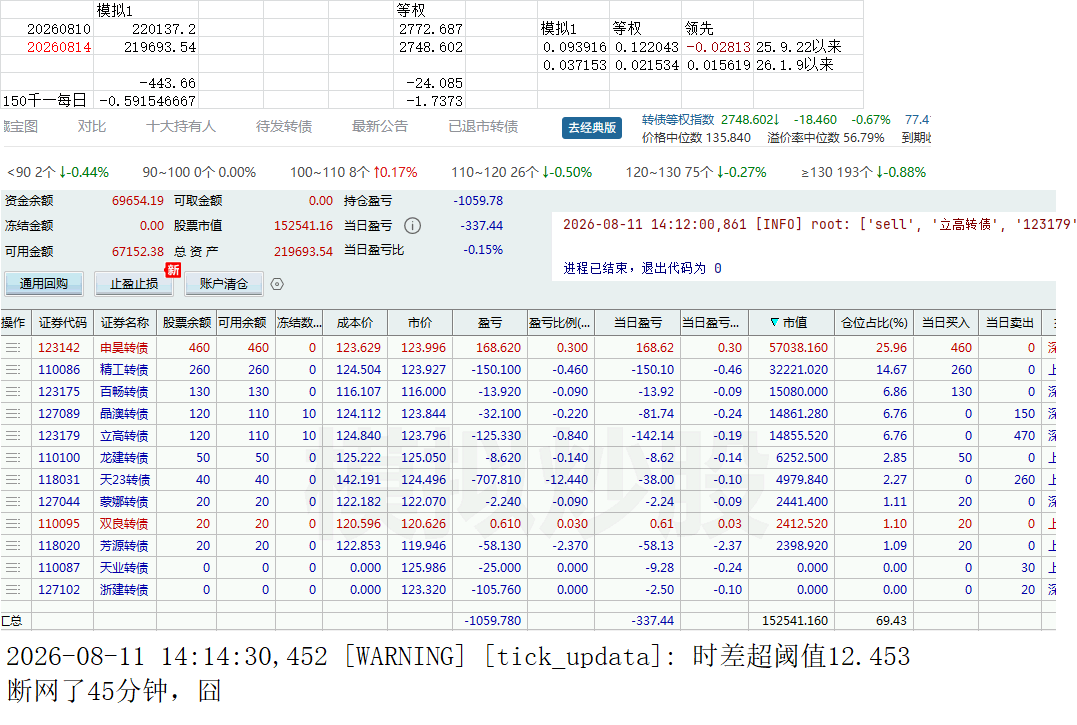The height and width of the screenshot is (725, 1077).
Task: Open the 最新公告 tab
Action: point(380,126)
